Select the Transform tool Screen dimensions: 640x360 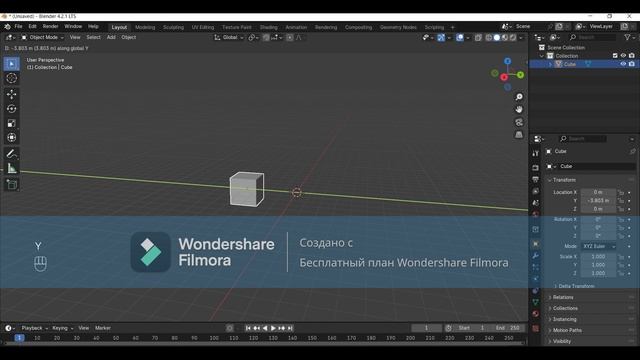11,138
